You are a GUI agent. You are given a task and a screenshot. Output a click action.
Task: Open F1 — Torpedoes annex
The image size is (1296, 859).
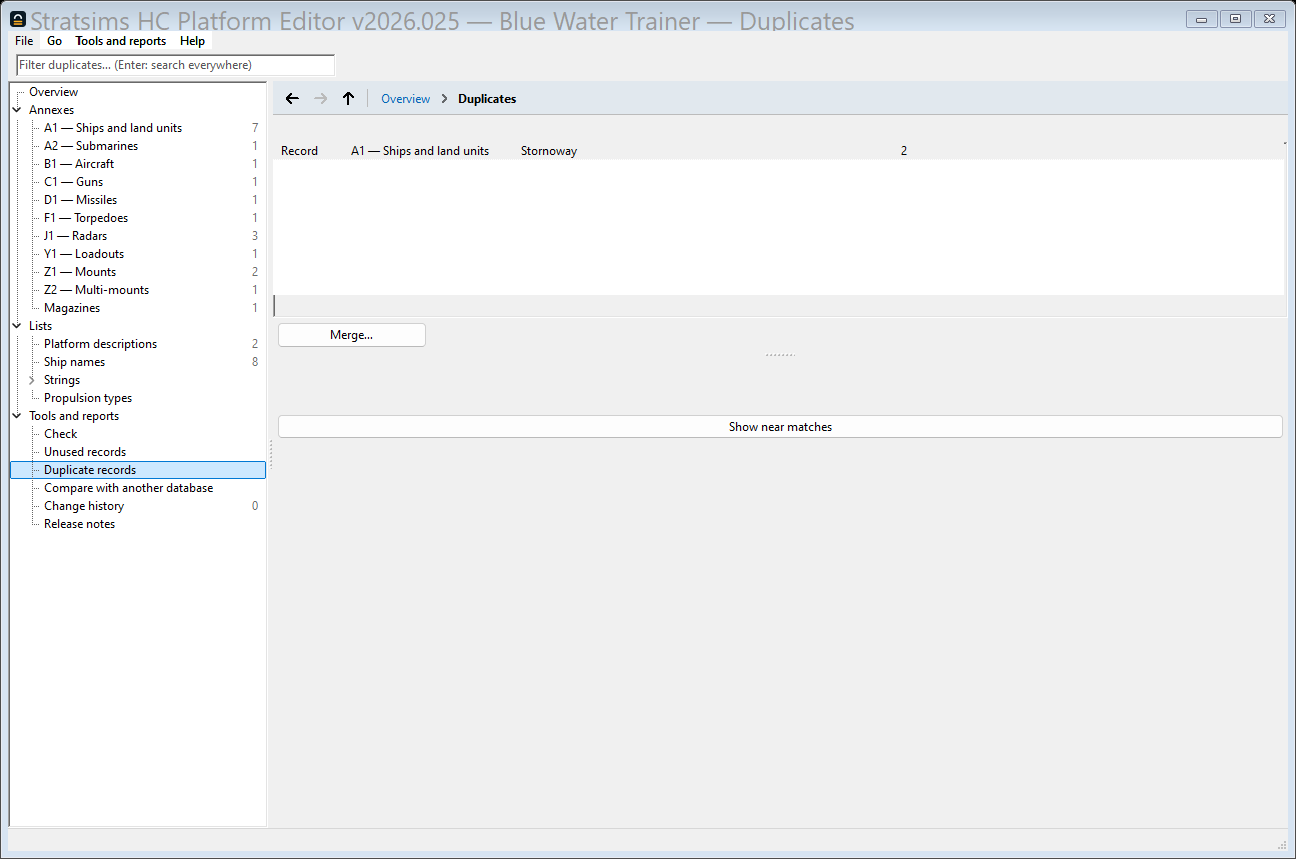pyautogui.click(x=86, y=218)
